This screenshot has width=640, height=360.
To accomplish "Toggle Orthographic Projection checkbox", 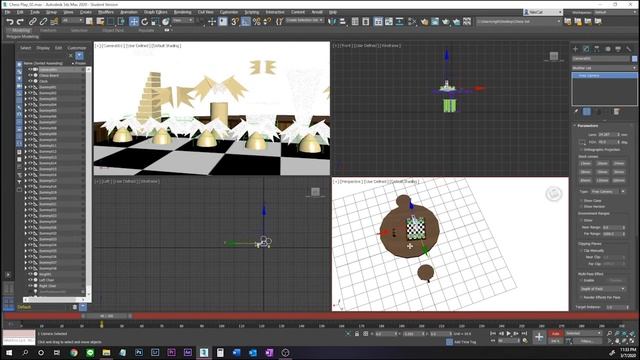I will pos(581,149).
